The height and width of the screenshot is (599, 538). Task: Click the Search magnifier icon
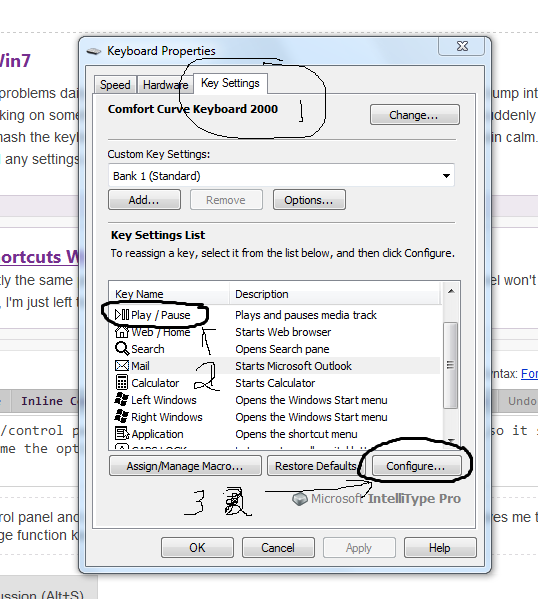(x=122, y=349)
